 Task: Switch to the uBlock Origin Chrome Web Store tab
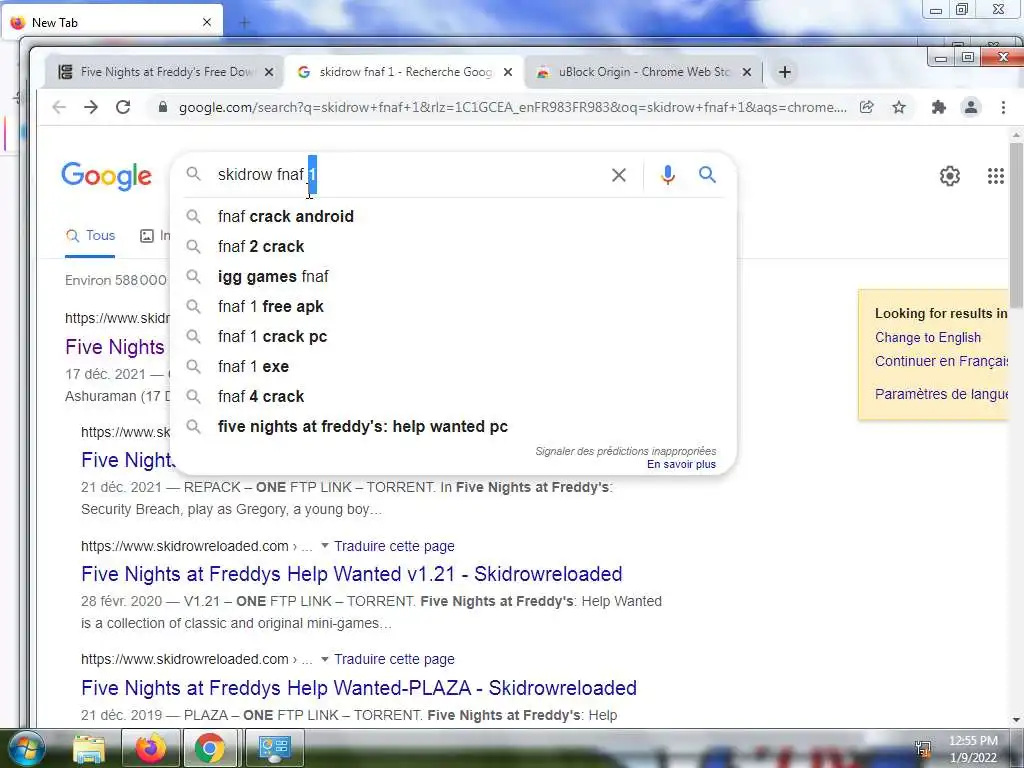click(643, 72)
